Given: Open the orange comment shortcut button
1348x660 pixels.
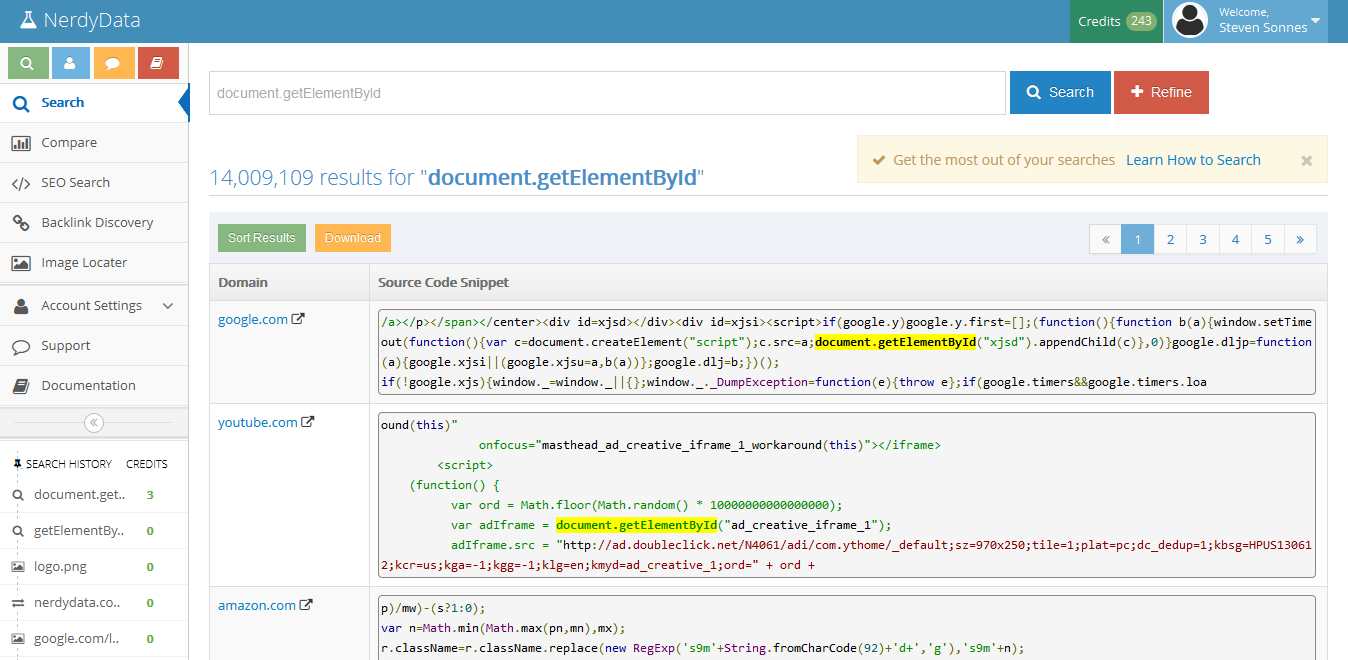Looking at the screenshot, I should click(x=114, y=63).
